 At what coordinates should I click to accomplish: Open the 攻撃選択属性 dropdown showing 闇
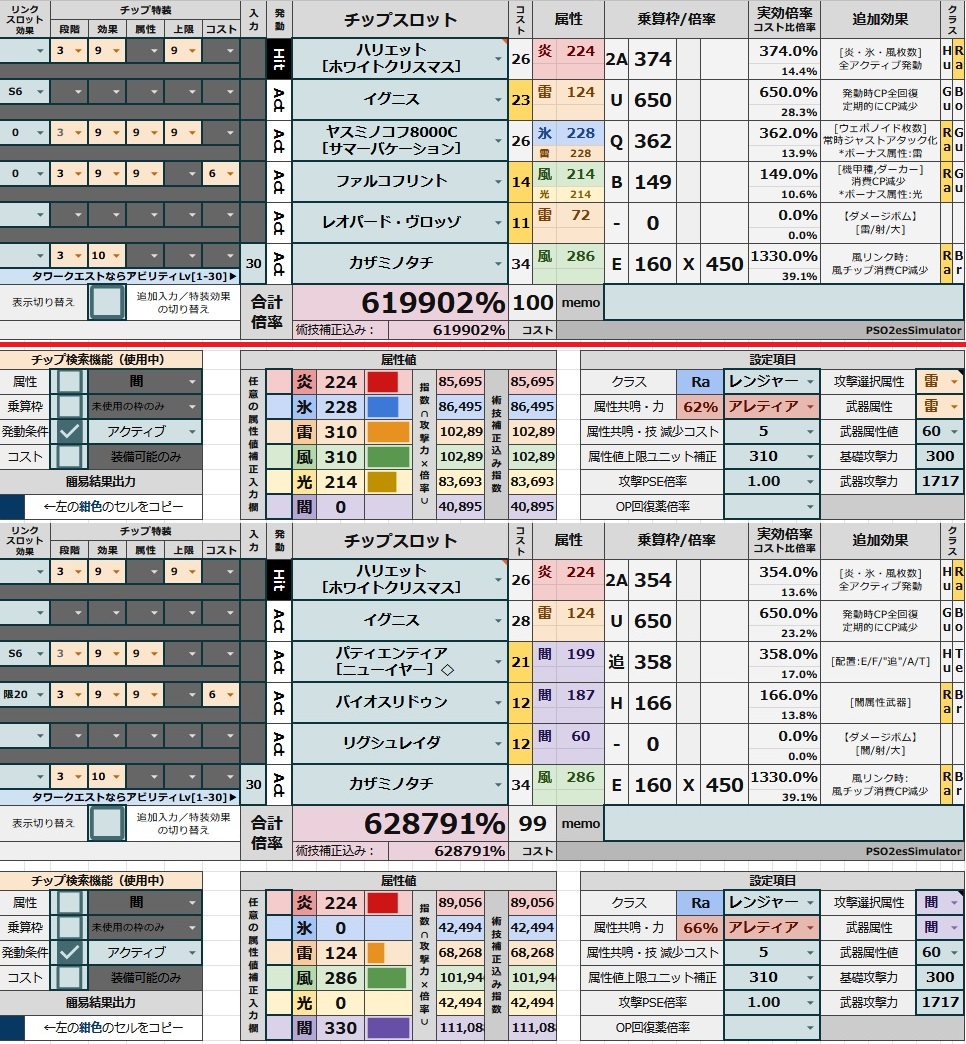coord(953,903)
